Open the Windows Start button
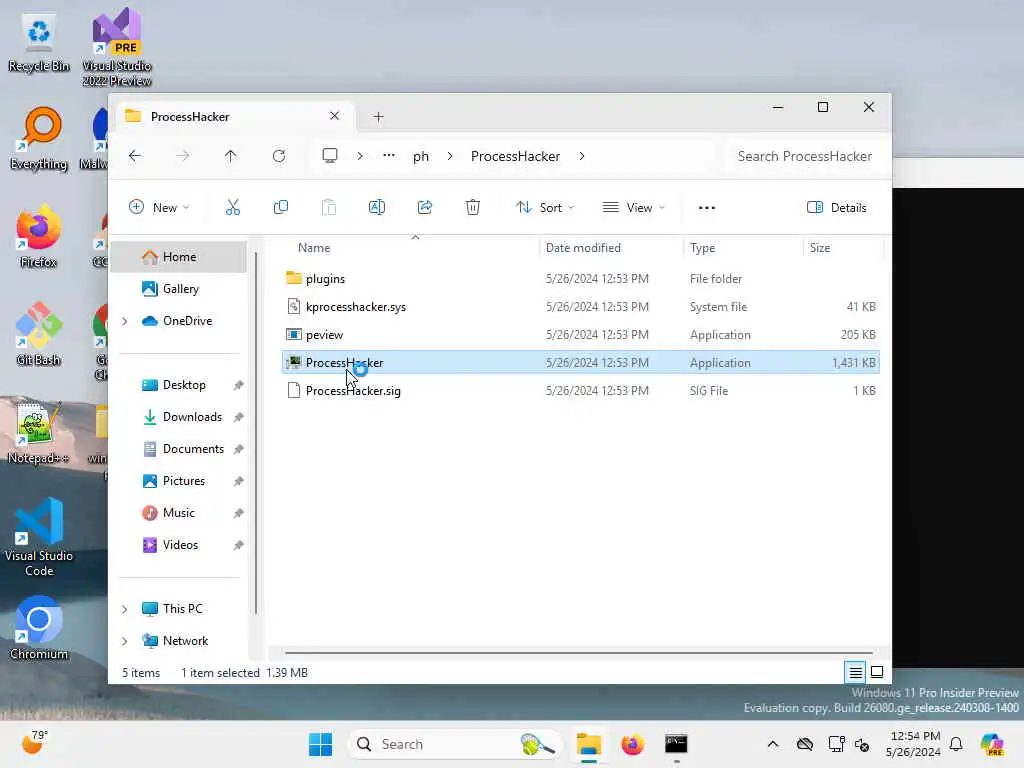Screen dimensions: 1024x768 (320, 744)
